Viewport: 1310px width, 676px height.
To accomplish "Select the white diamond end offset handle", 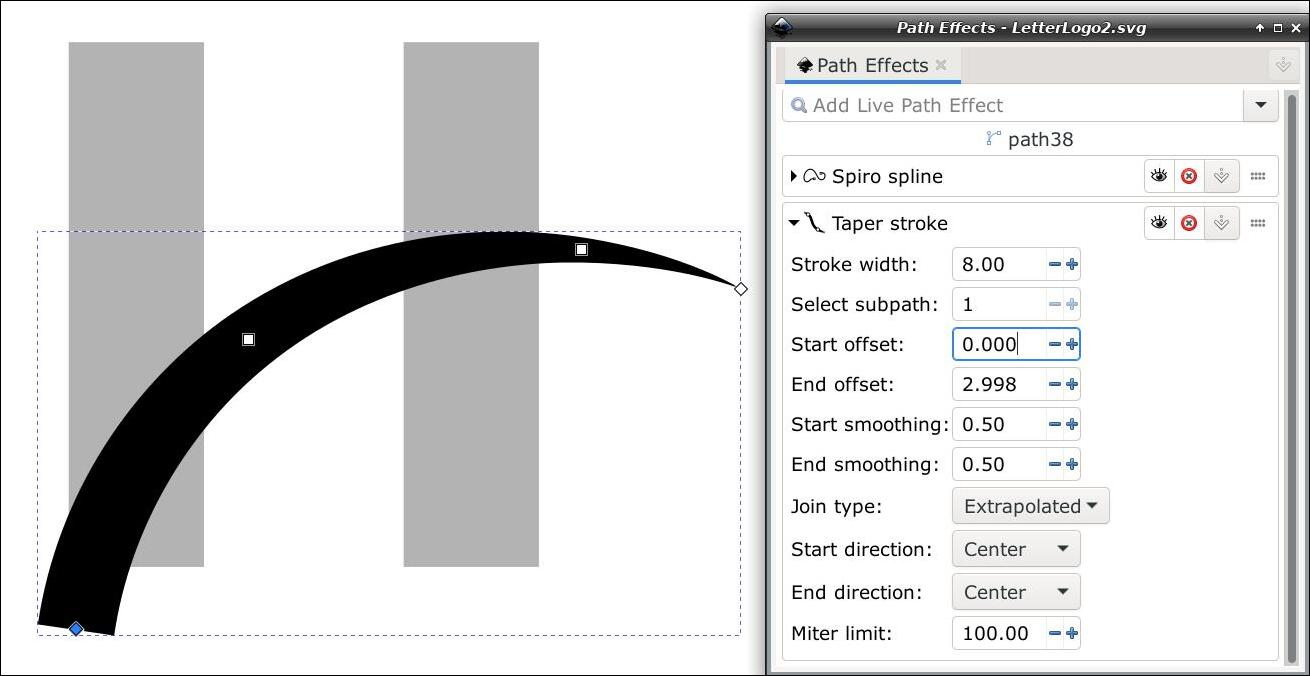I will [741, 289].
